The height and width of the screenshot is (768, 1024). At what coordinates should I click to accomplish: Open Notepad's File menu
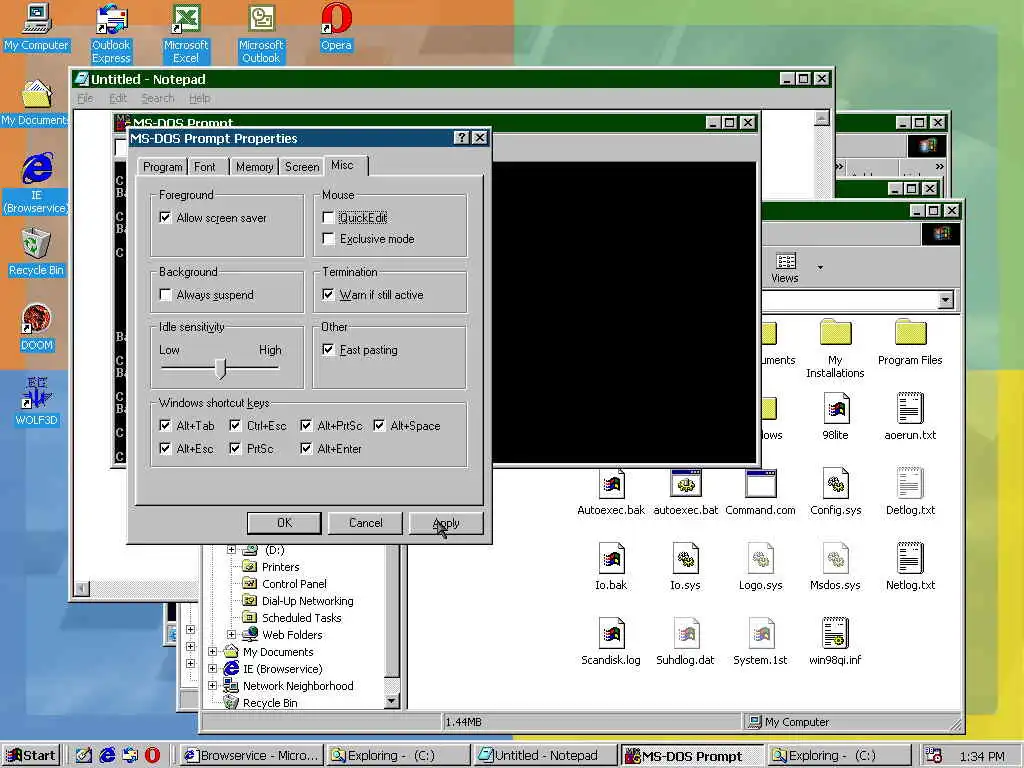(x=86, y=99)
